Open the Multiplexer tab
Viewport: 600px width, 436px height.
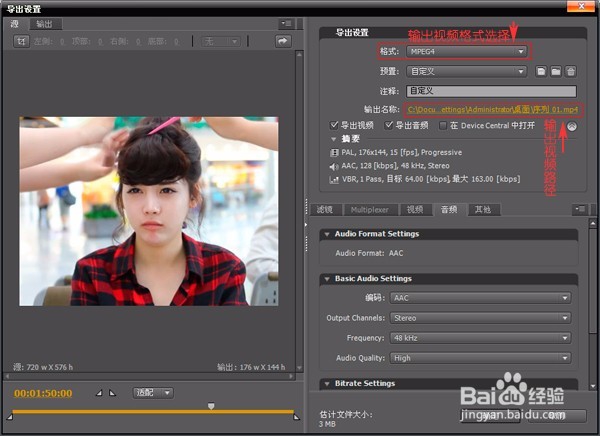pos(370,210)
